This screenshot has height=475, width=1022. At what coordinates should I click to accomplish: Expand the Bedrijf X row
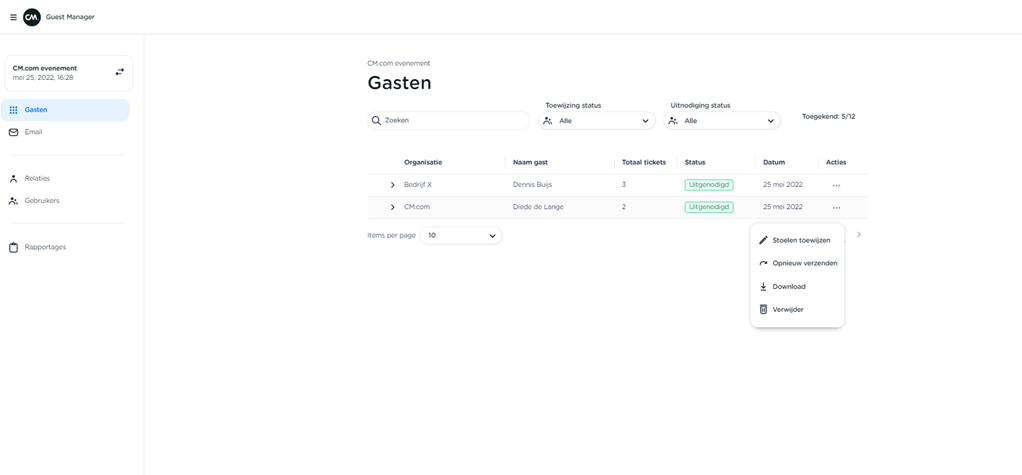coord(392,185)
